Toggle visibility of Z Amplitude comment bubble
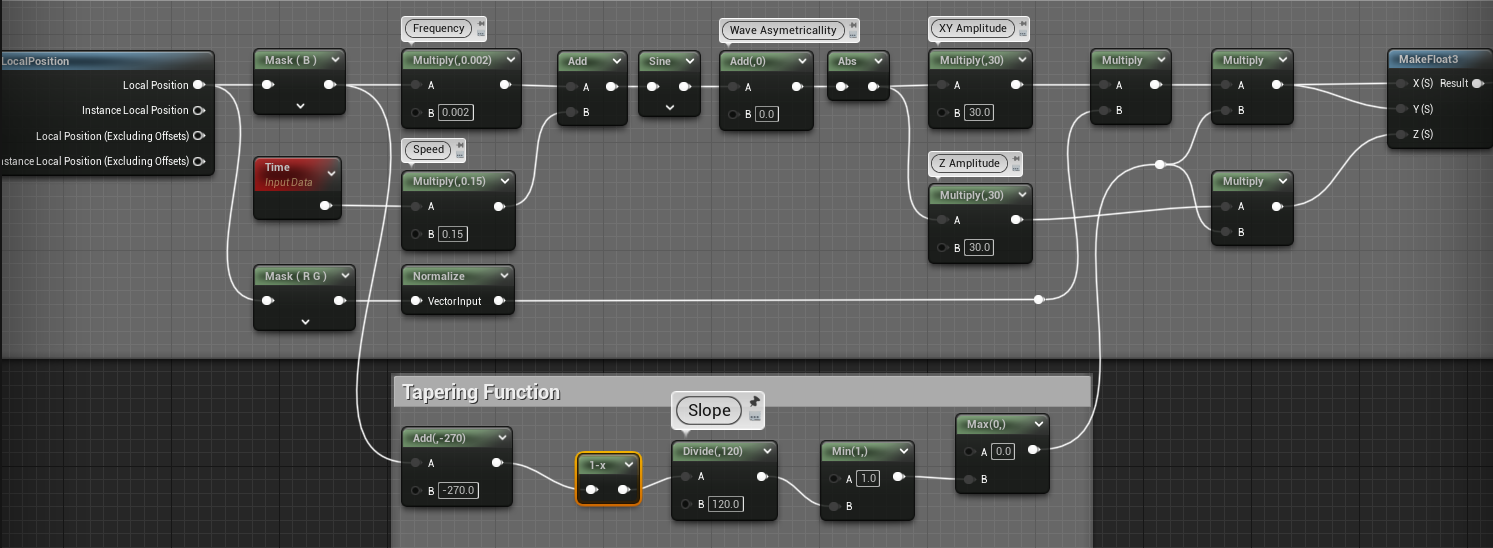 coord(1016,168)
